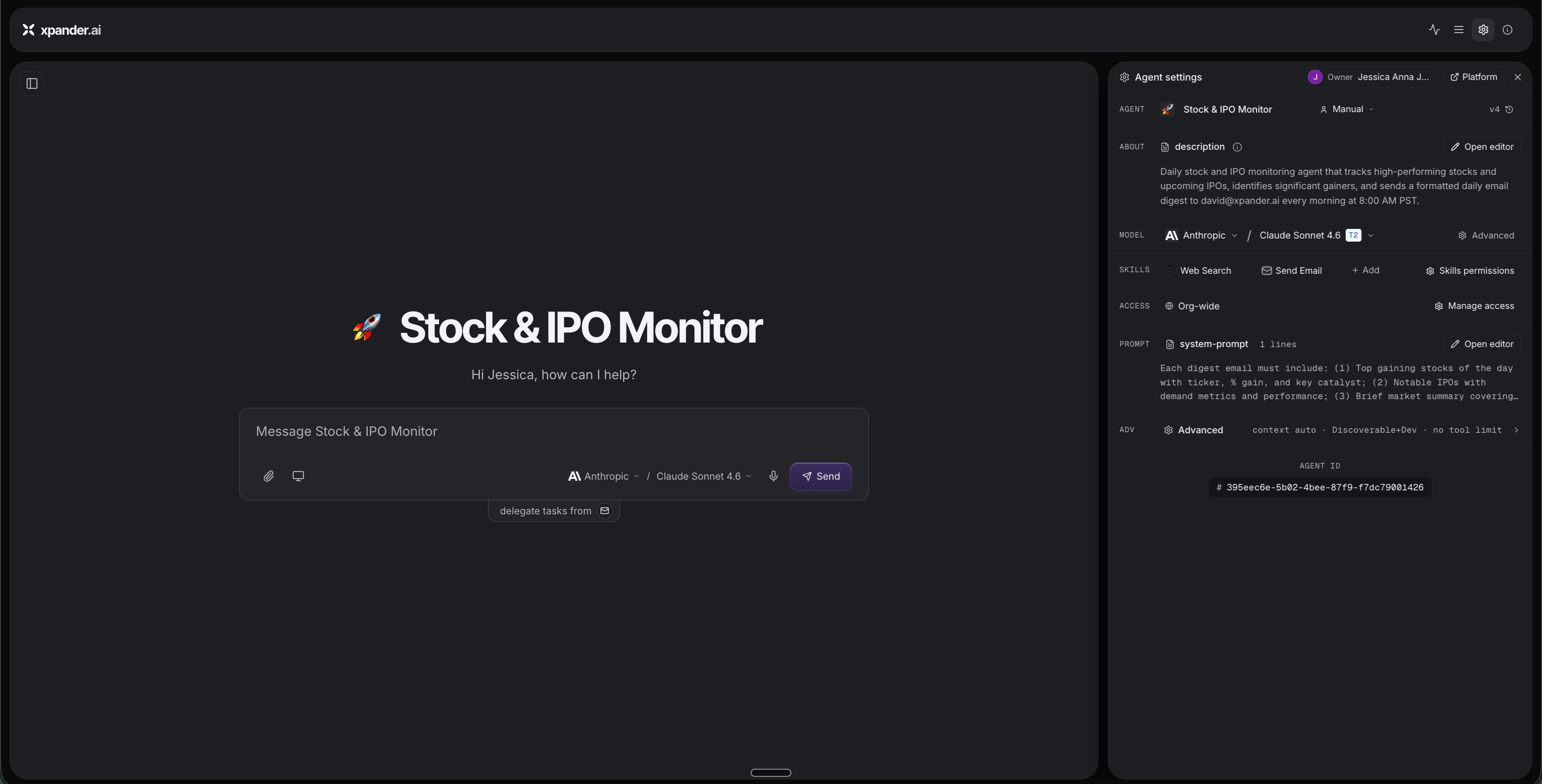Viewport: 1542px width, 784px height.
Task: Click the T2 tier badge
Action: (1353, 236)
